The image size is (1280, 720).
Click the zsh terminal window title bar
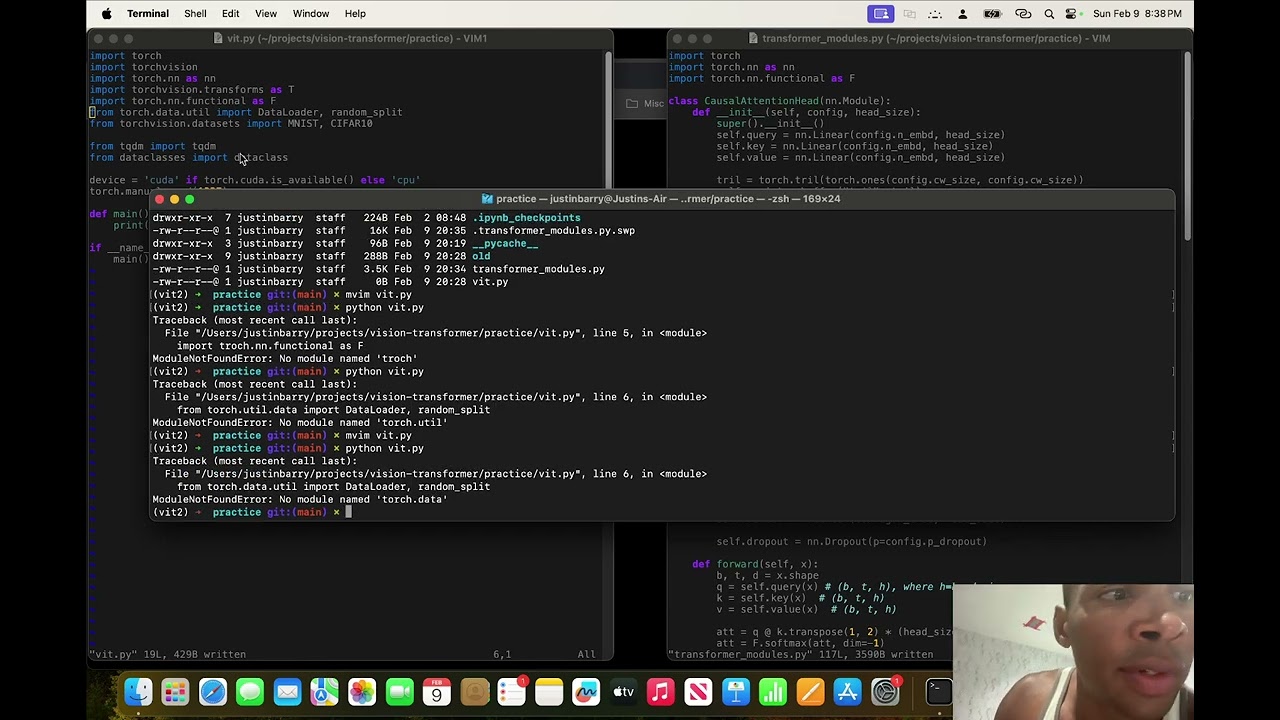661,198
